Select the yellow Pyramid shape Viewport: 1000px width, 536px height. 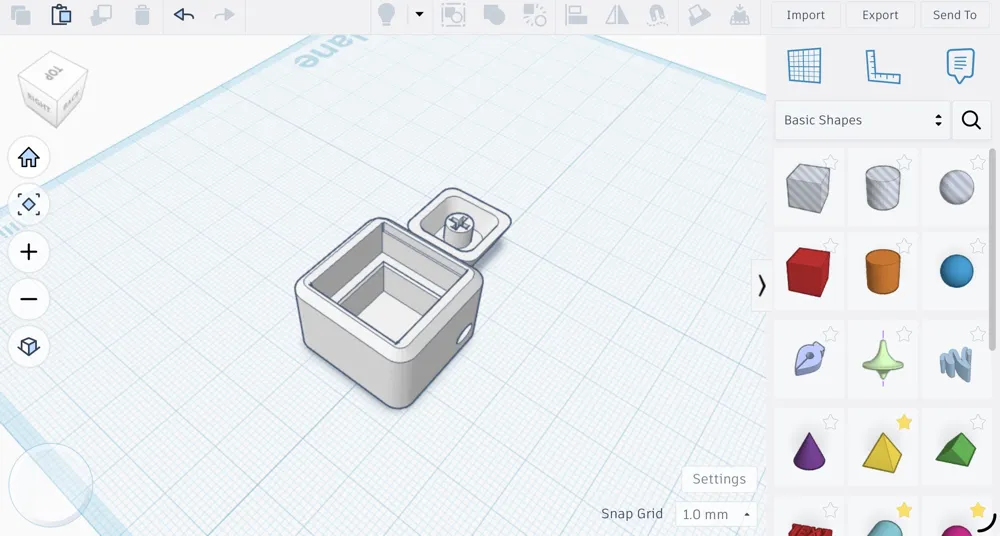pyautogui.click(x=883, y=452)
